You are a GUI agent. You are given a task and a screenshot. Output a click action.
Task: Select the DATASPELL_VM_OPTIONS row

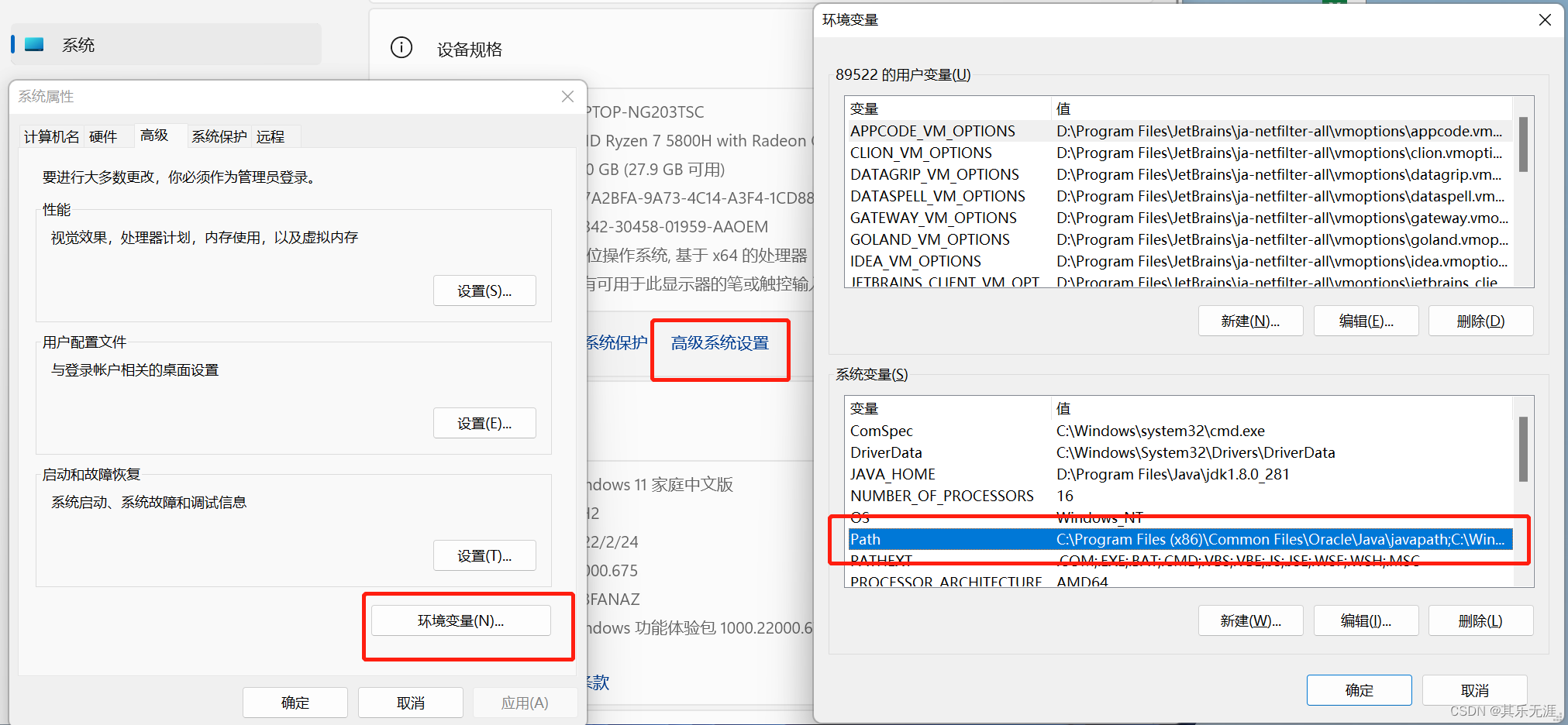pos(1180,196)
